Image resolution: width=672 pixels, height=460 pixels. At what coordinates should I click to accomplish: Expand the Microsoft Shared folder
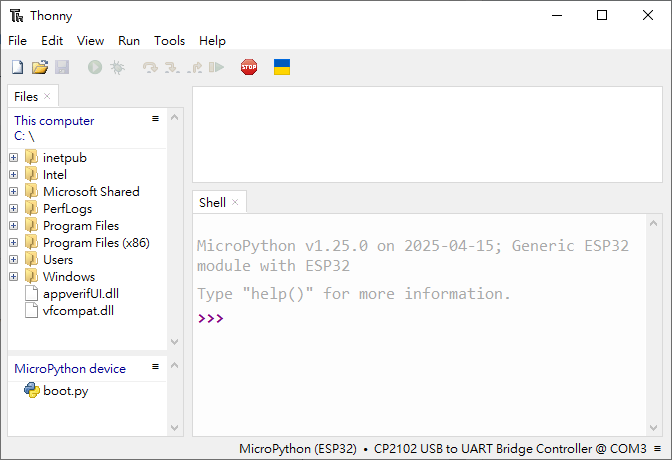tap(14, 191)
